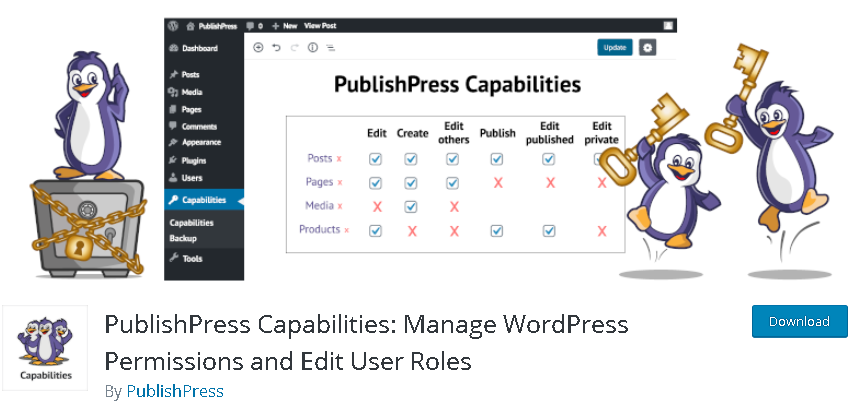
Task: Toggle the Pages Edit others checkbox
Action: click(x=453, y=183)
